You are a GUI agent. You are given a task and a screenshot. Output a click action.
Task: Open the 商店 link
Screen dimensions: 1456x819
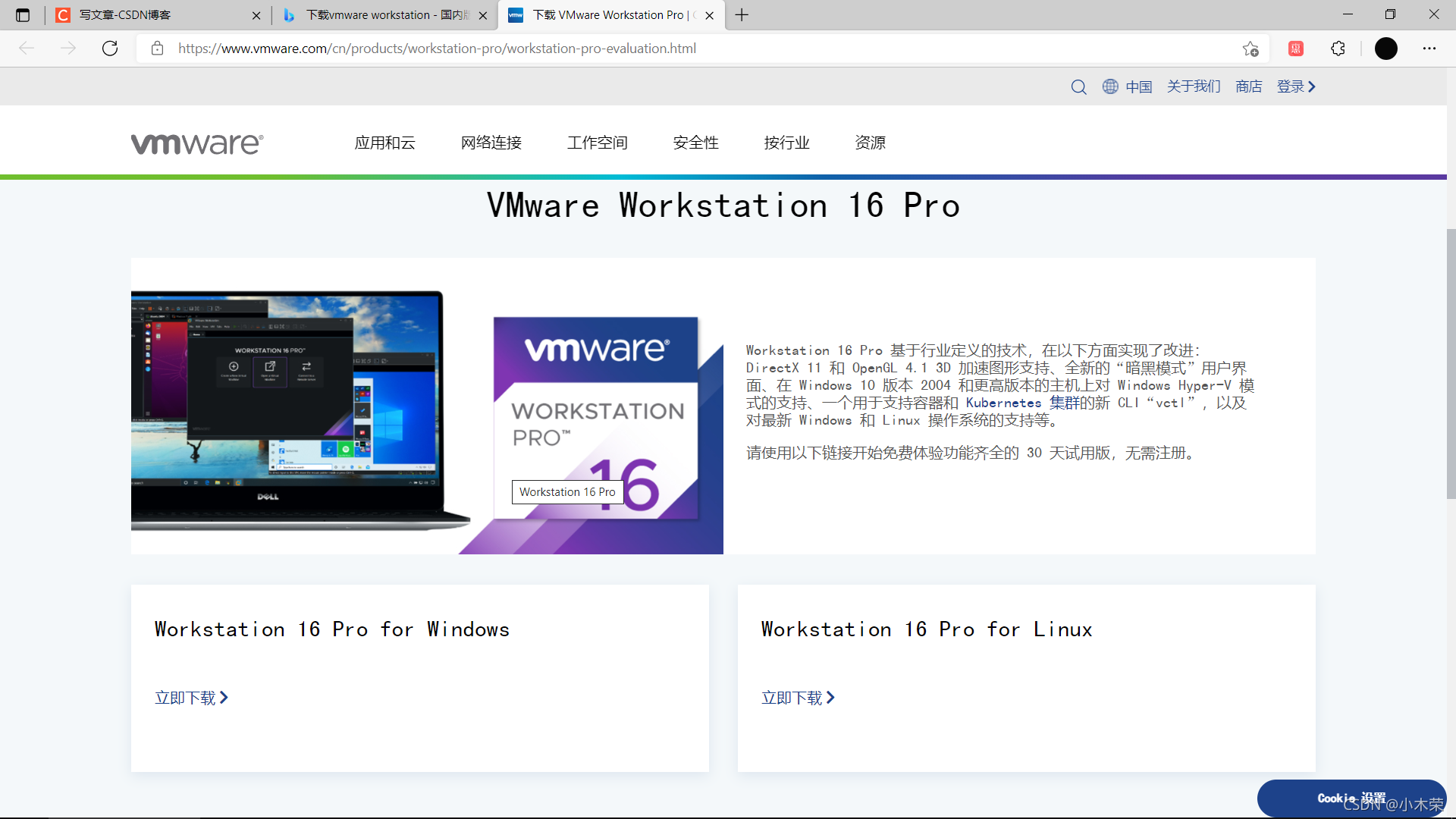point(1248,86)
